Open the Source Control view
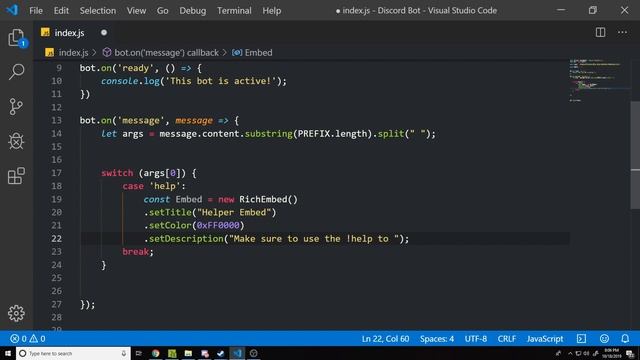 click(16, 107)
